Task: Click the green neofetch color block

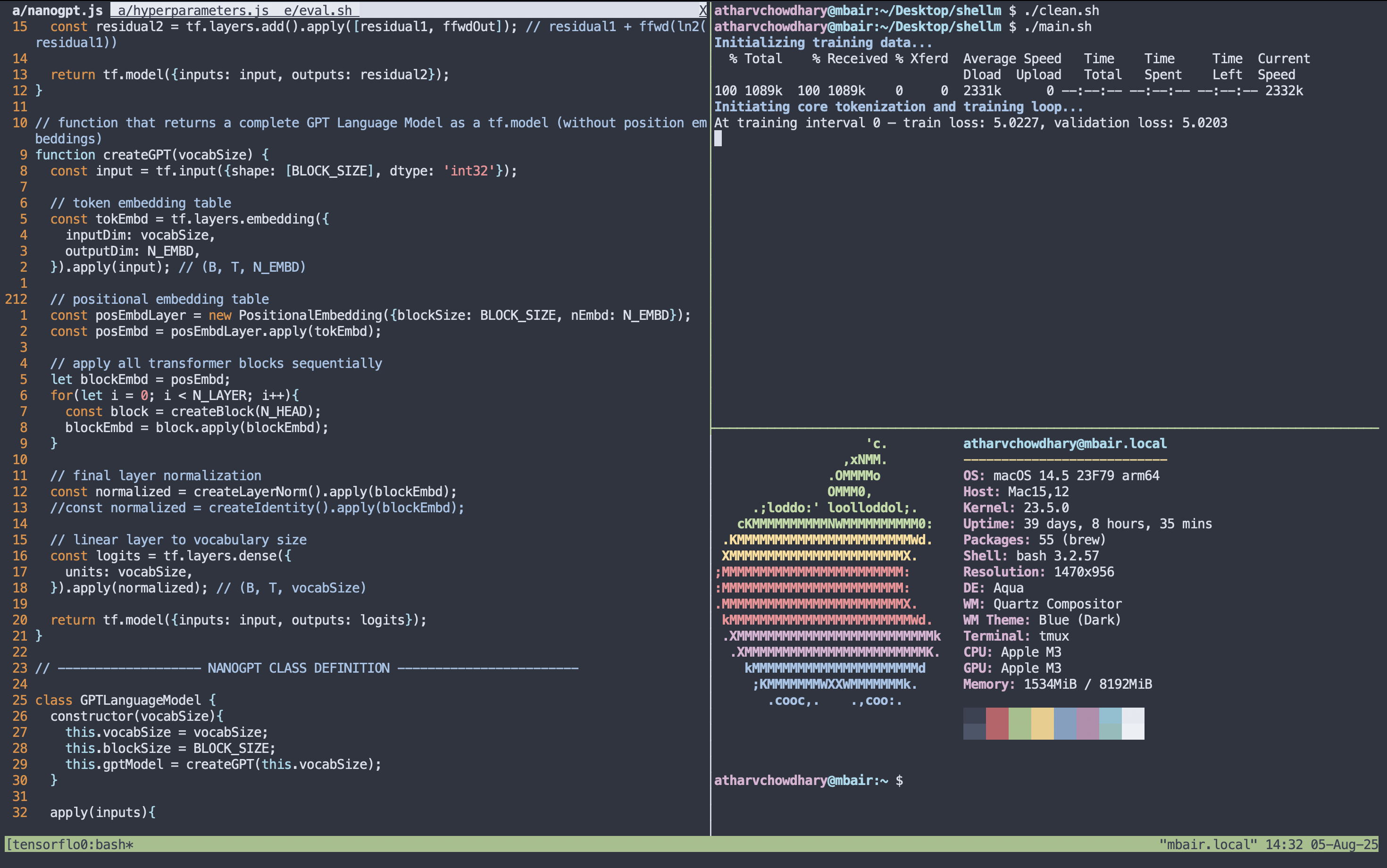Action: [1019, 723]
